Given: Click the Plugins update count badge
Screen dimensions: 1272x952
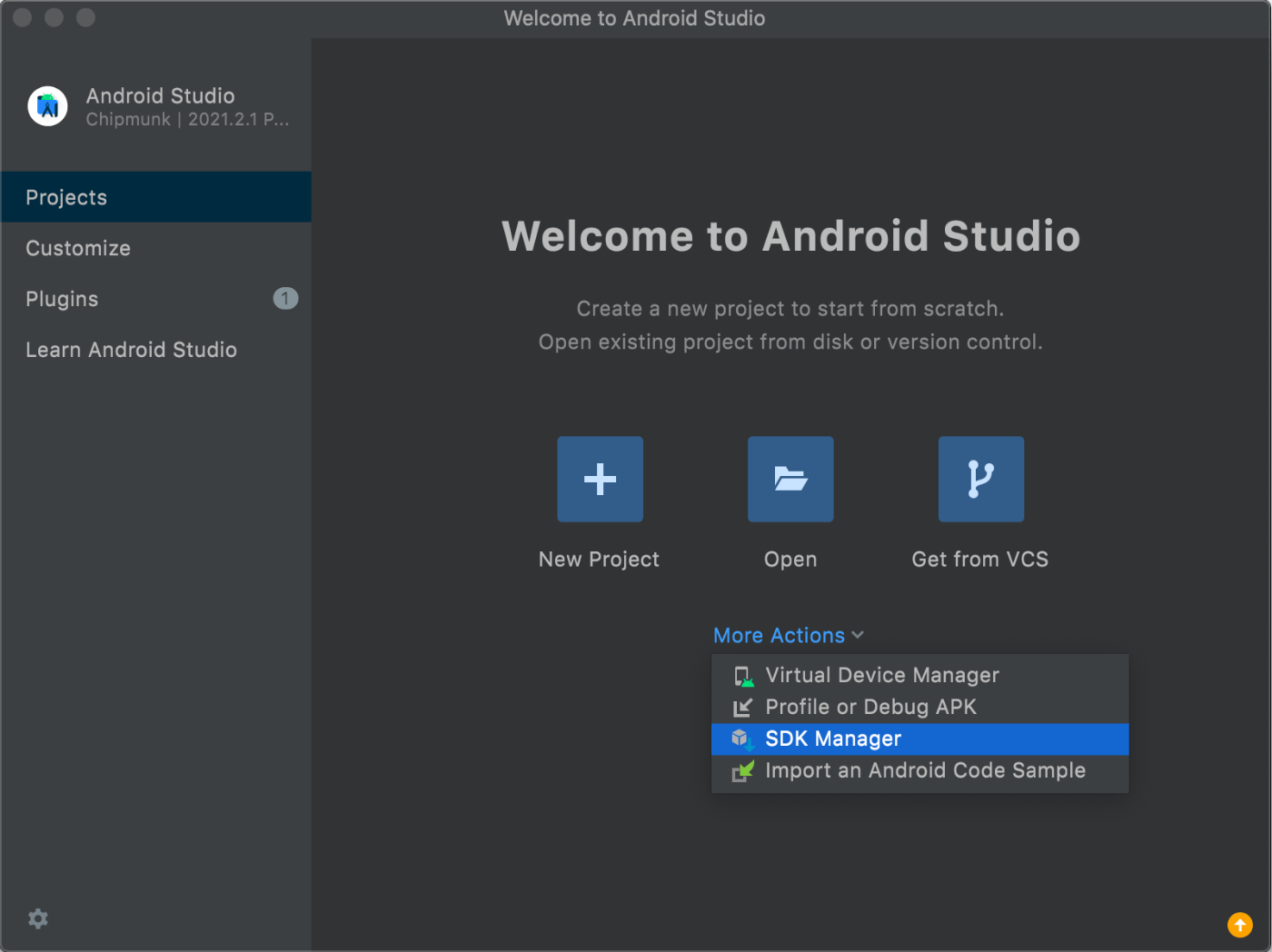Looking at the screenshot, I should 285,298.
